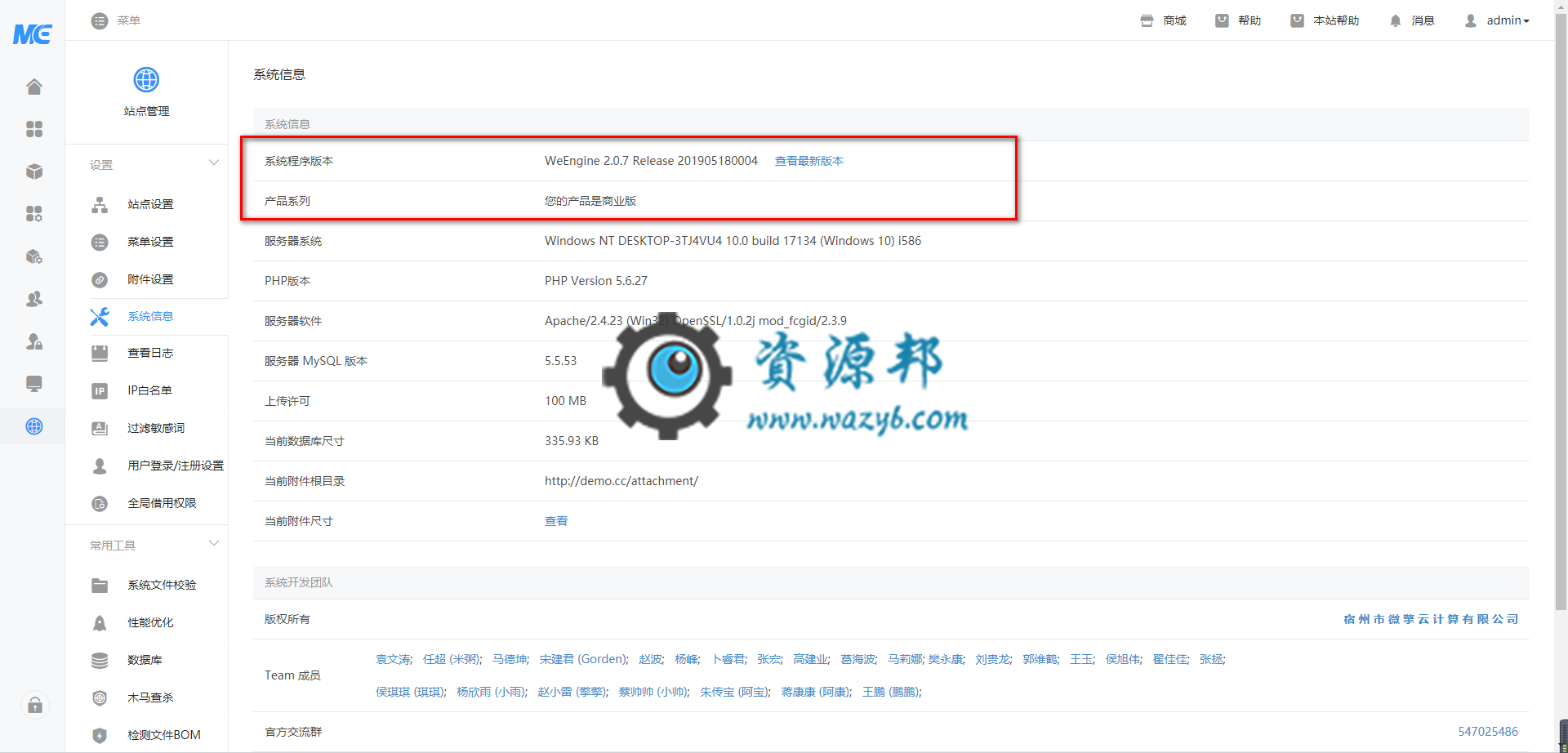The width and height of the screenshot is (1568, 753).
Task: Click team member 袁文涛 link
Action: tap(394, 659)
